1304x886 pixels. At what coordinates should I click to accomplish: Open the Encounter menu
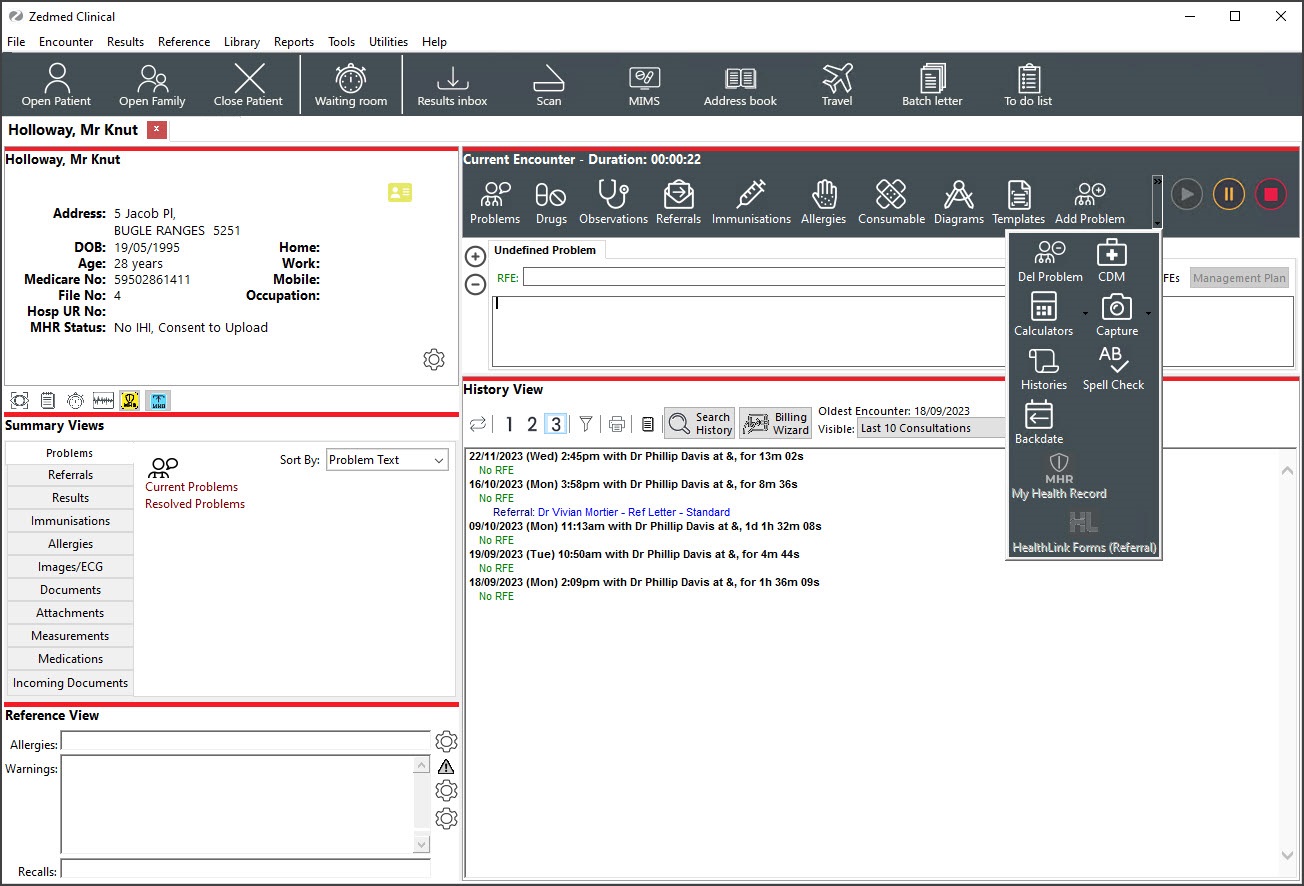[x=66, y=42]
